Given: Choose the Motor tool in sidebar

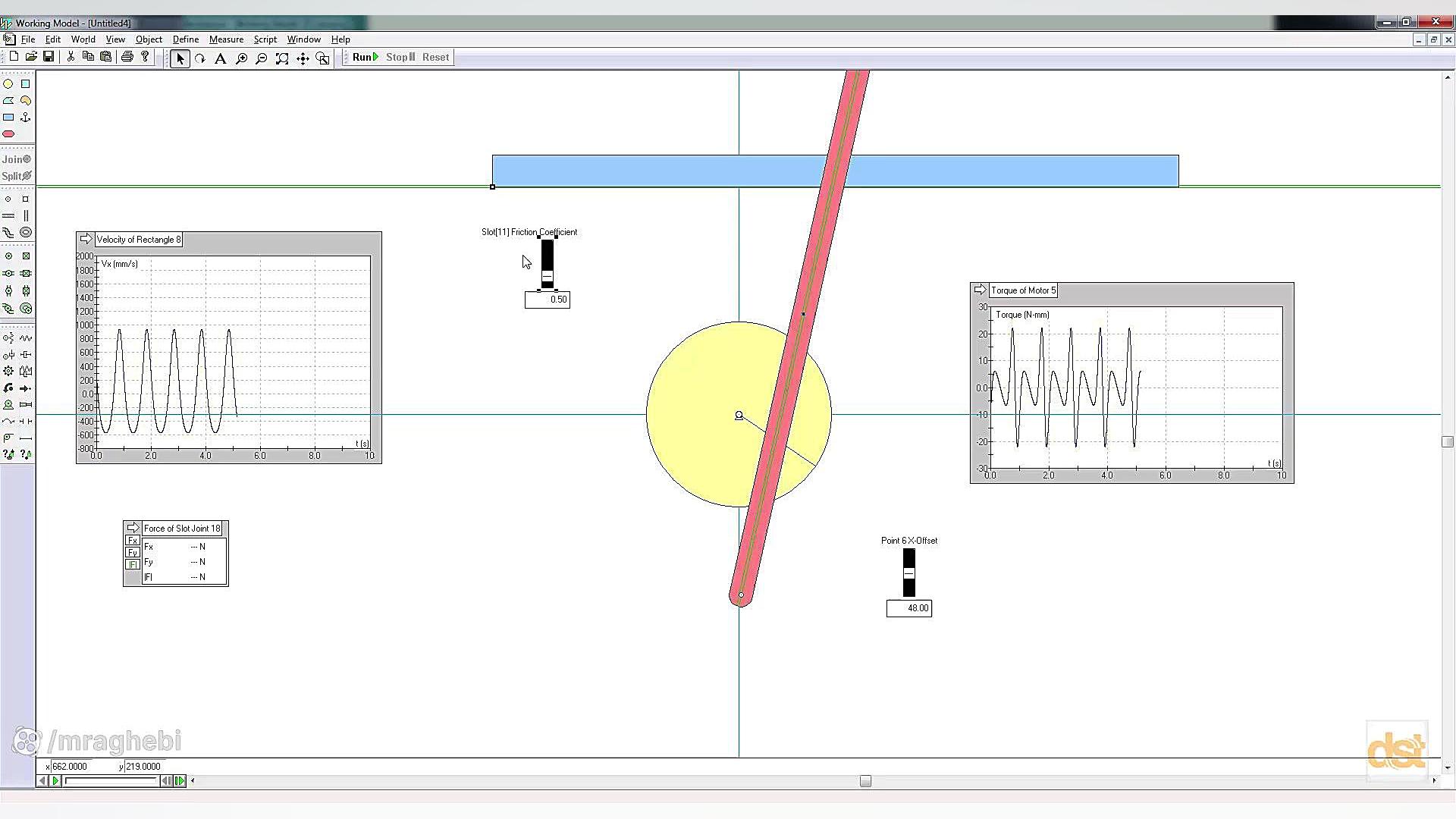Looking at the screenshot, I should [8, 405].
